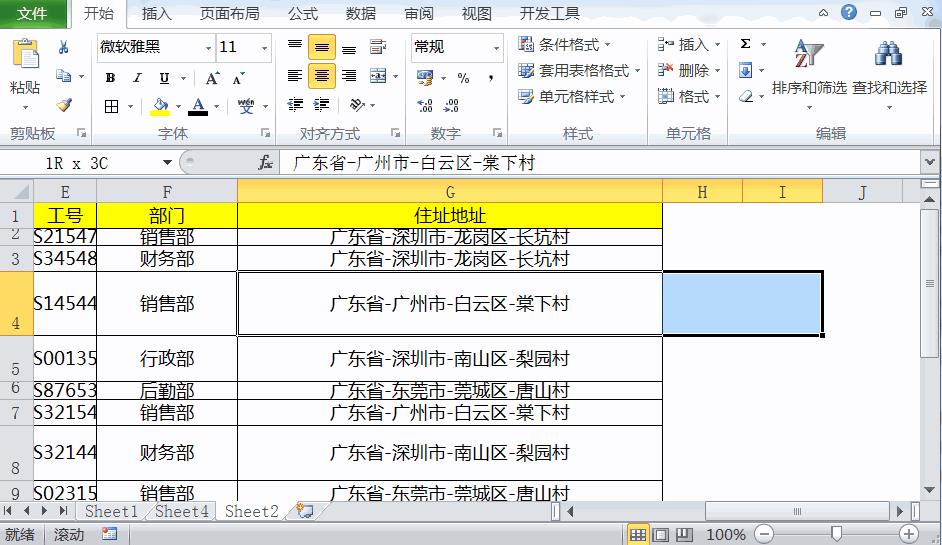This screenshot has height=545, width=942.
Task: Open the font name dropdown 微软雅黑
Action: [208, 48]
